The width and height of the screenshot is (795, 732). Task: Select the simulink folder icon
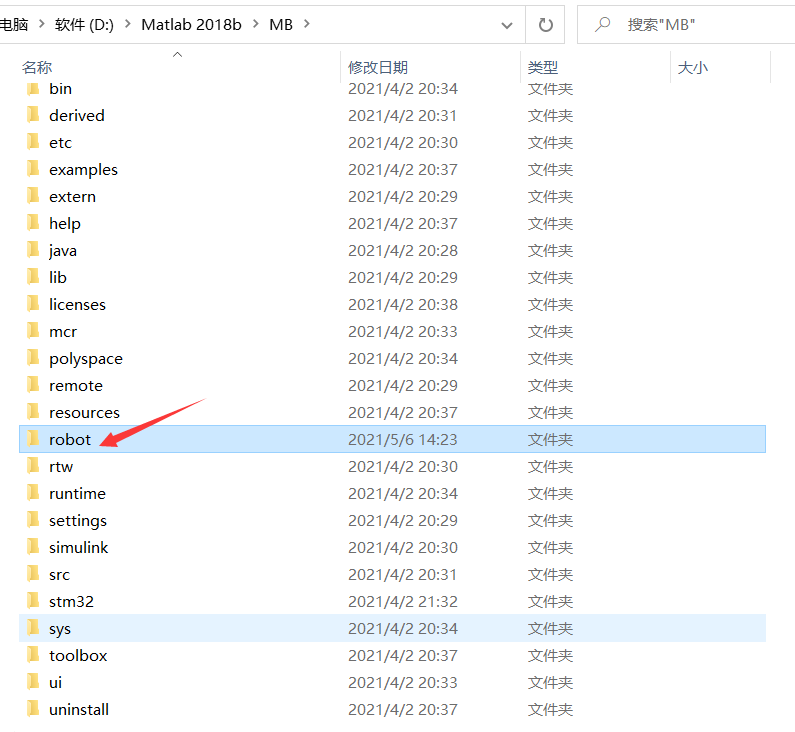pos(33,547)
